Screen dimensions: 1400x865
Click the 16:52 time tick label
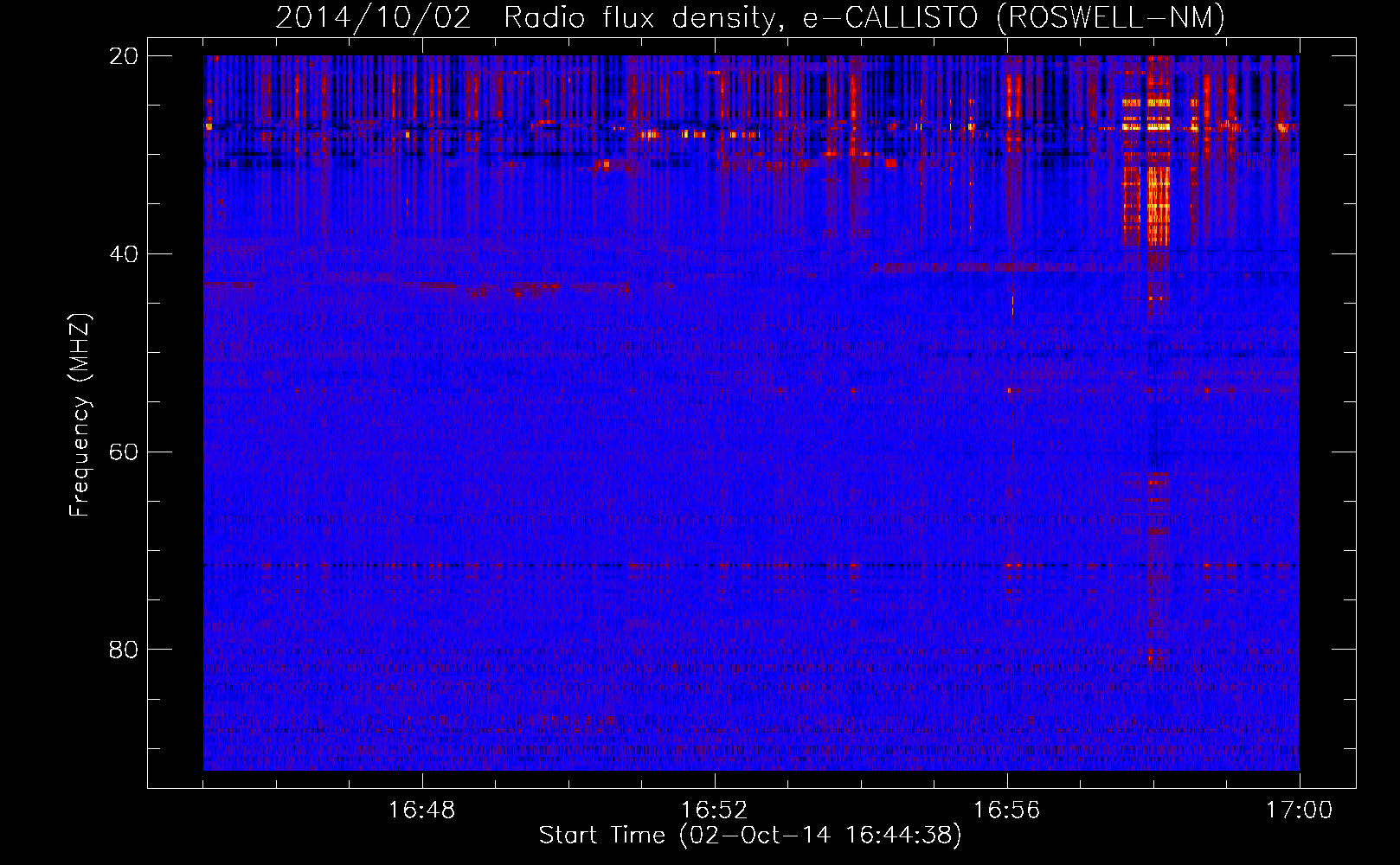(714, 811)
